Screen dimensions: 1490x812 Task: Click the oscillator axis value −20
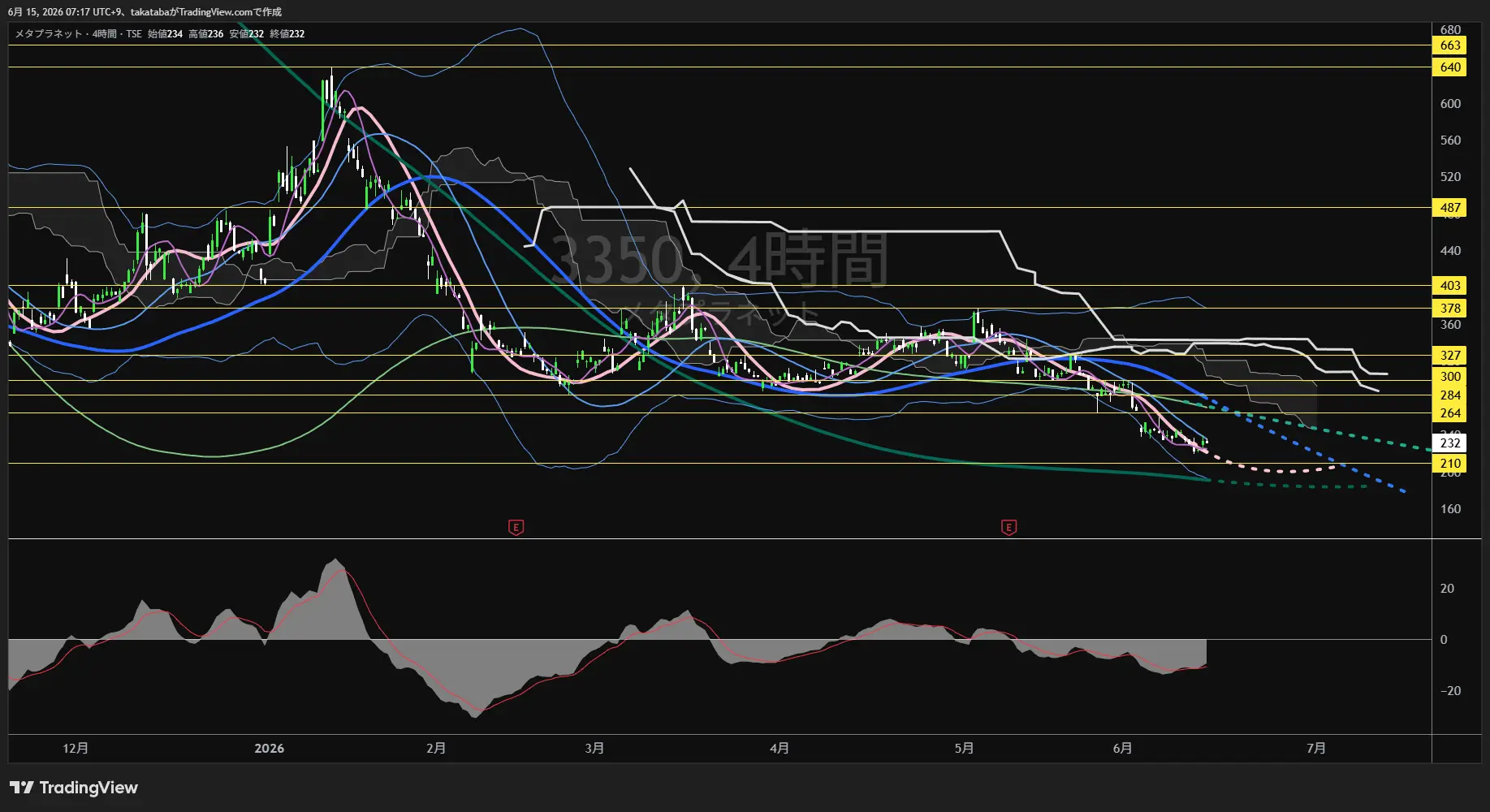(x=1449, y=691)
